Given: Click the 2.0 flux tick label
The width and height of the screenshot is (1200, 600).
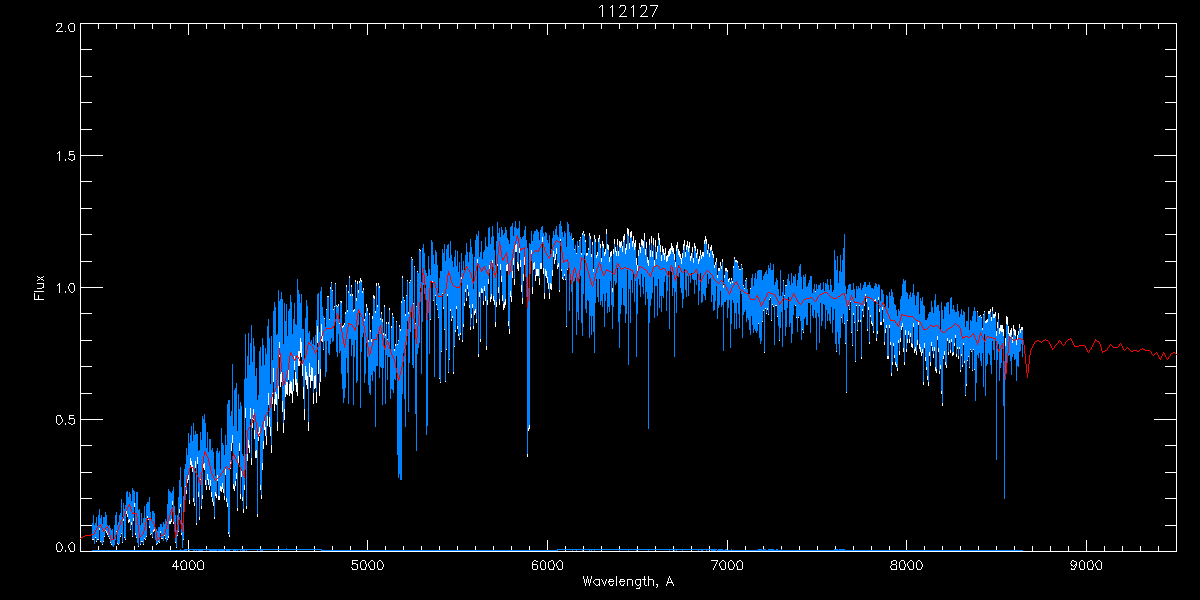Looking at the screenshot, I should (63, 28).
